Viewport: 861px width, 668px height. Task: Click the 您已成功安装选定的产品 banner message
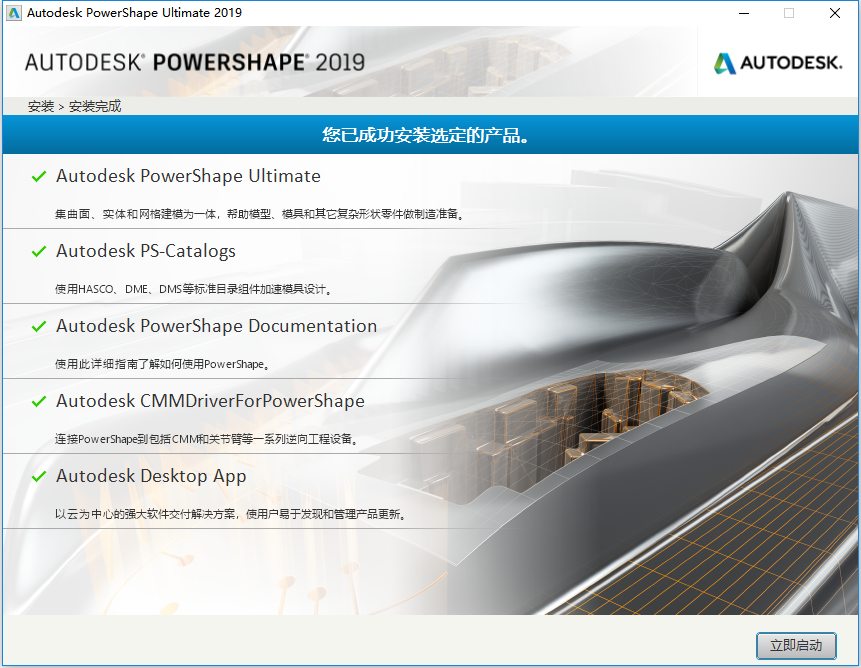426,135
